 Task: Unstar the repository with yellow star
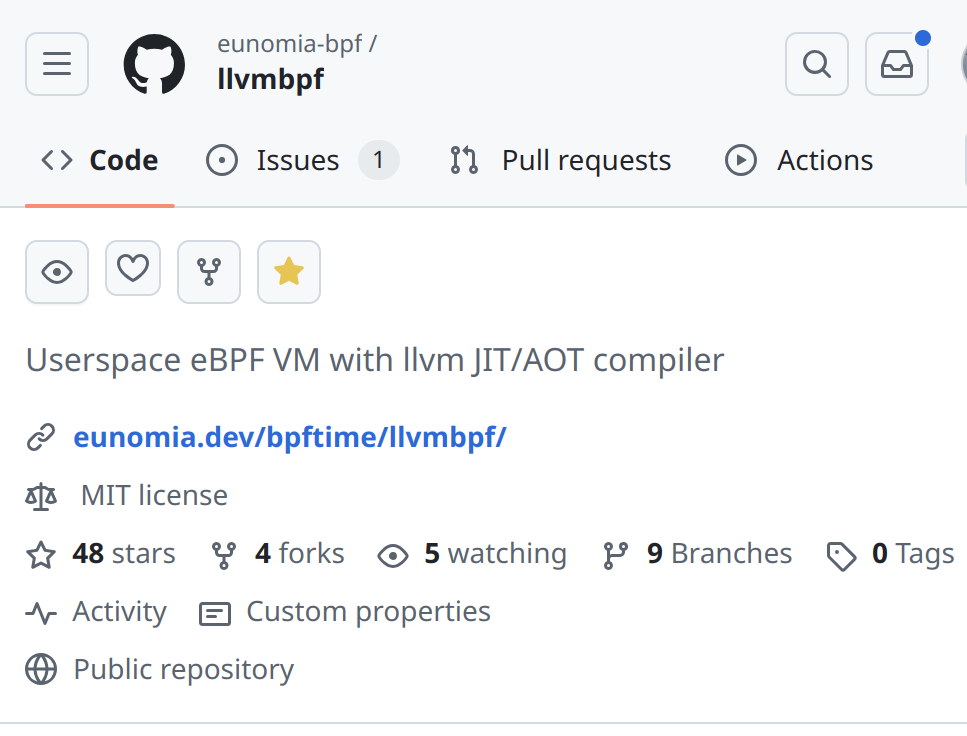pos(289,272)
